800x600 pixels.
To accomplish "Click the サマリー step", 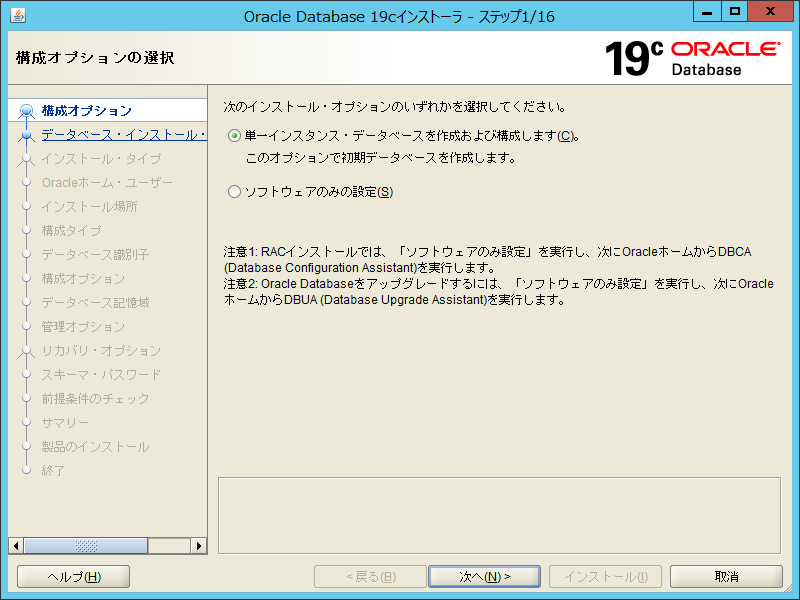I will (65, 422).
